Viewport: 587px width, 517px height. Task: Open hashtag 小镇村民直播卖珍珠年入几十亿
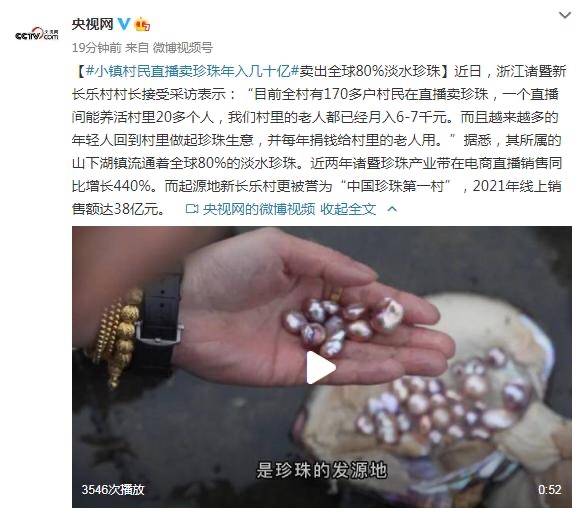[x=192, y=71]
